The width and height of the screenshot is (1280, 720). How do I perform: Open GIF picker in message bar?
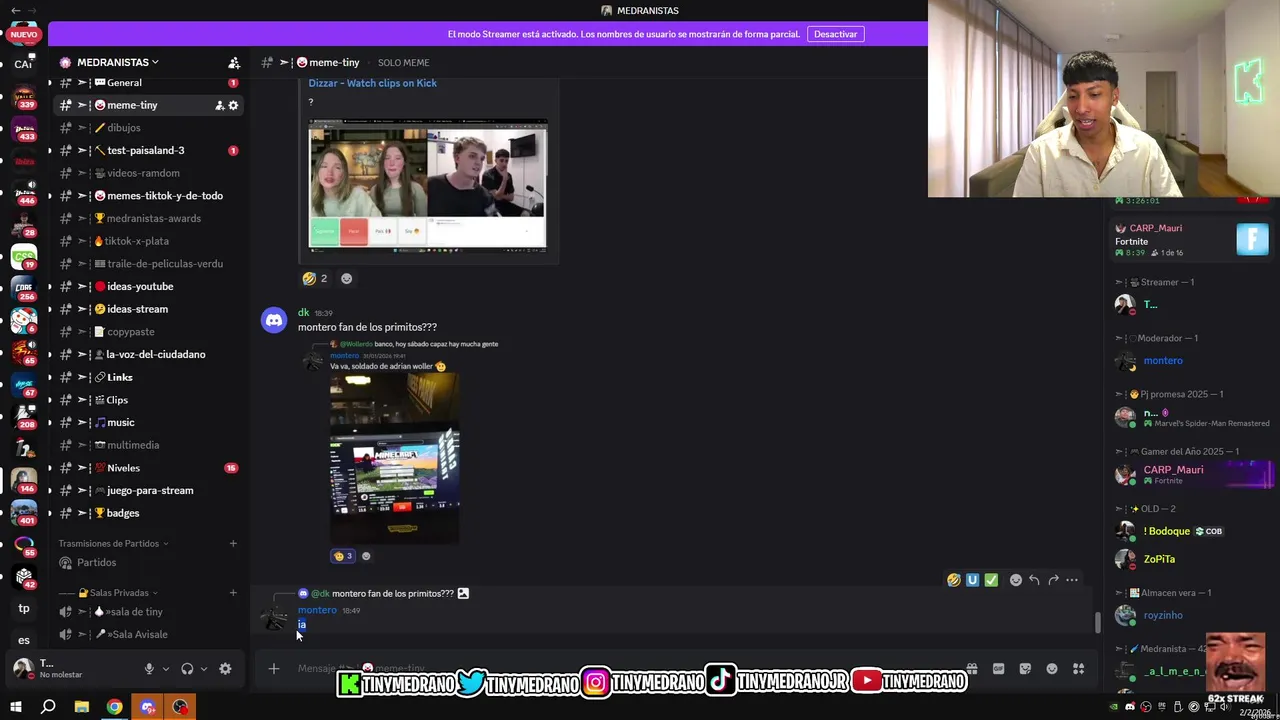[998, 669]
